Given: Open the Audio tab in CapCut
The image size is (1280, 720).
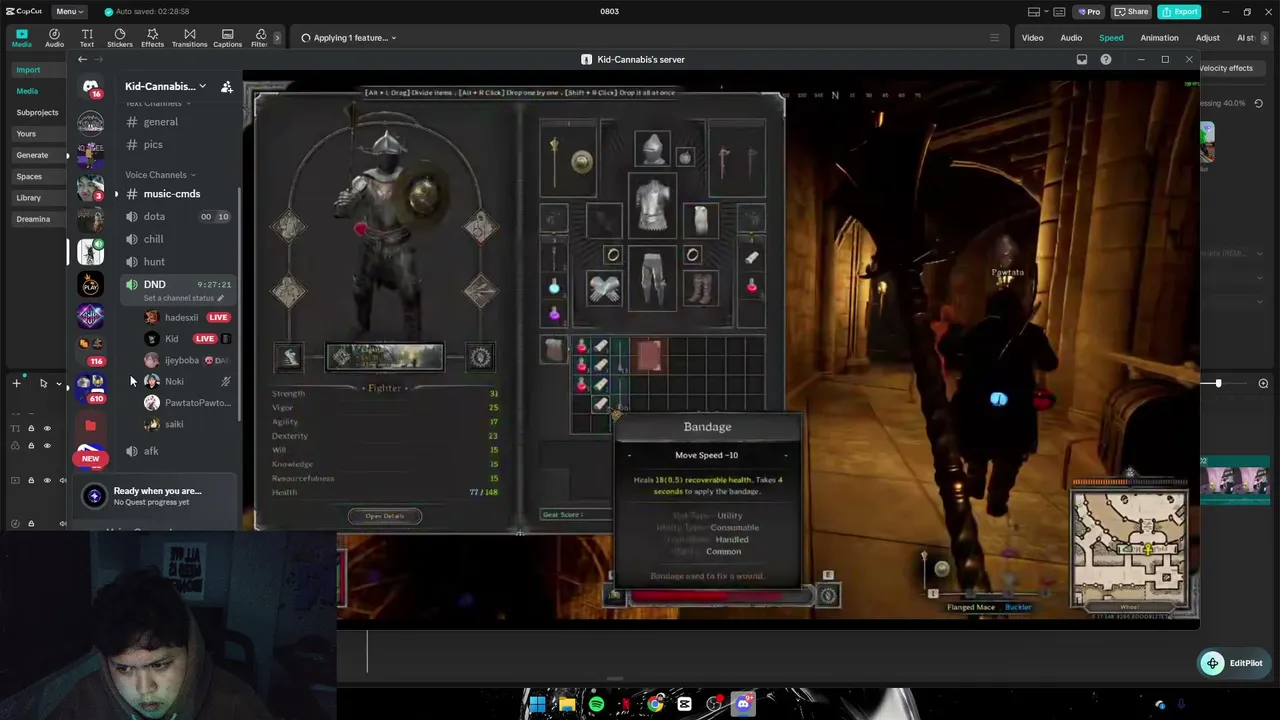Looking at the screenshot, I should point(54,38).
